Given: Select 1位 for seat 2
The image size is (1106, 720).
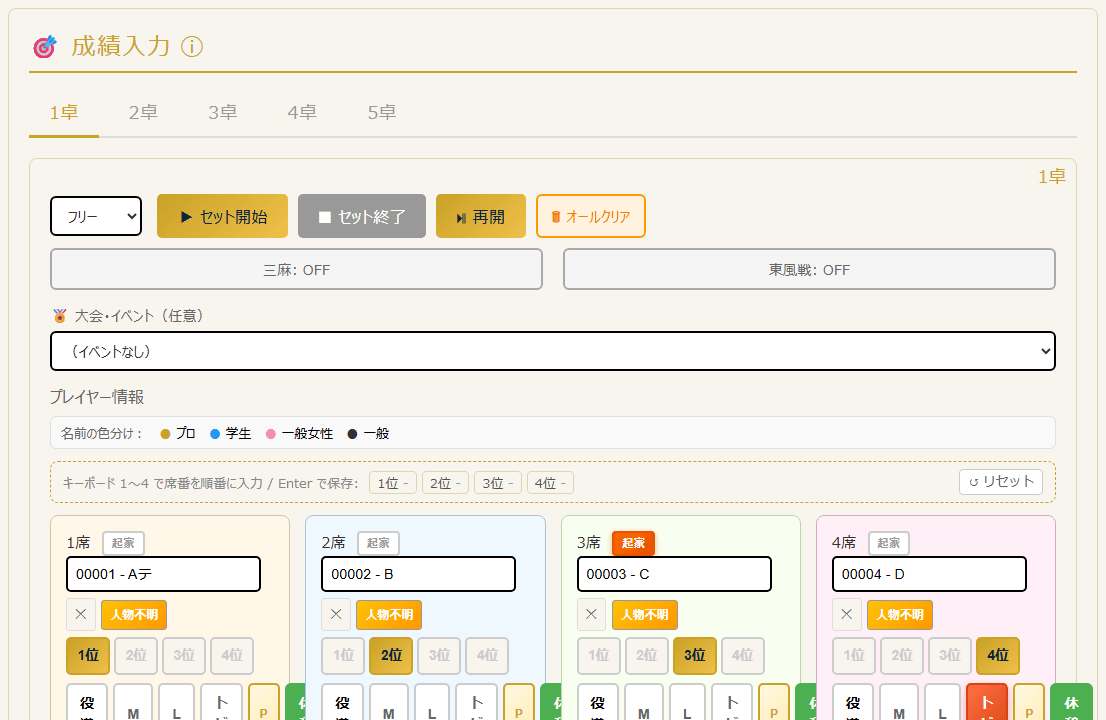Looking at the screenshot, I should point(344,656).
